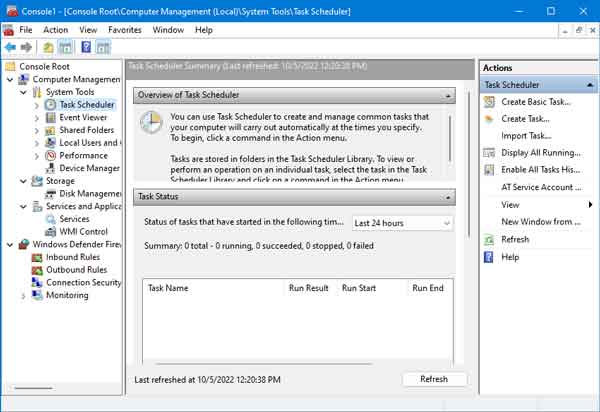This screenshot has width=600, height=412.
Task: Click the Computer Management tree icon
Action: 24,79
